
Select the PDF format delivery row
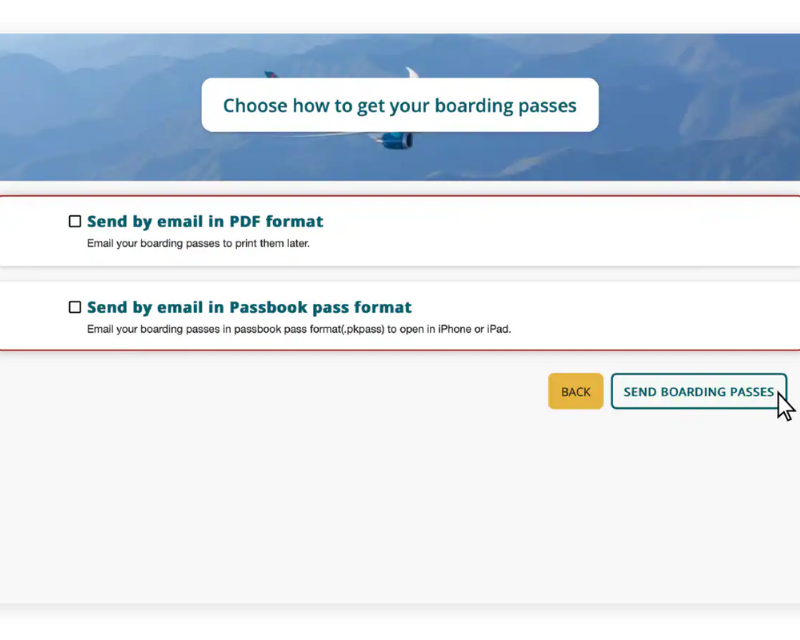[x=400, y=229]
